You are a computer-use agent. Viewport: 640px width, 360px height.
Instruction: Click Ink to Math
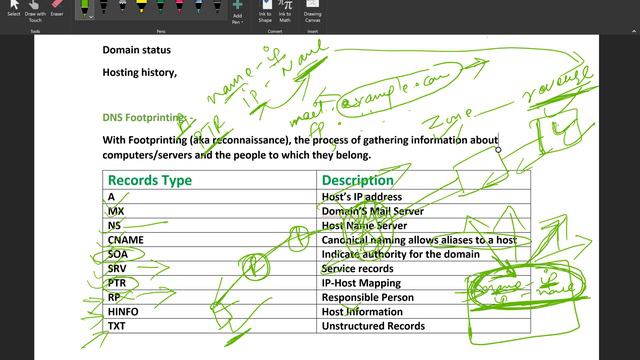pyautogui.click(x=285, y=11)
